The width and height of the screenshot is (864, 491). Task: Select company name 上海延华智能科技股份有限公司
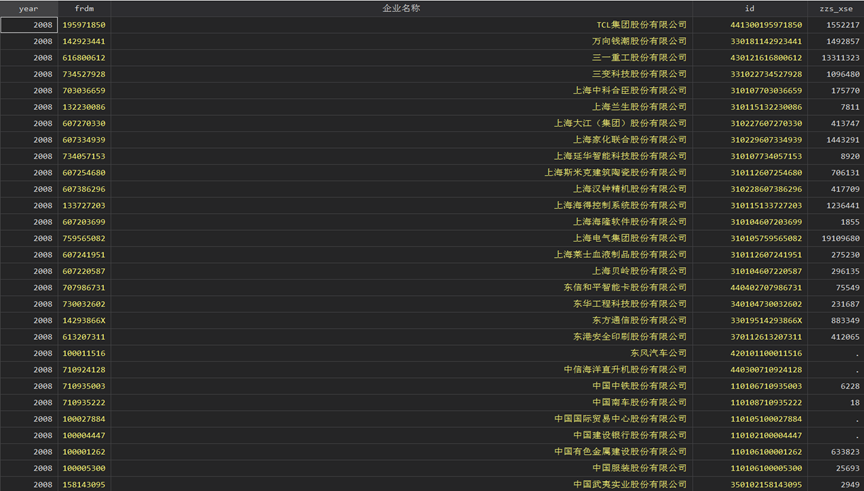[620, 157]
